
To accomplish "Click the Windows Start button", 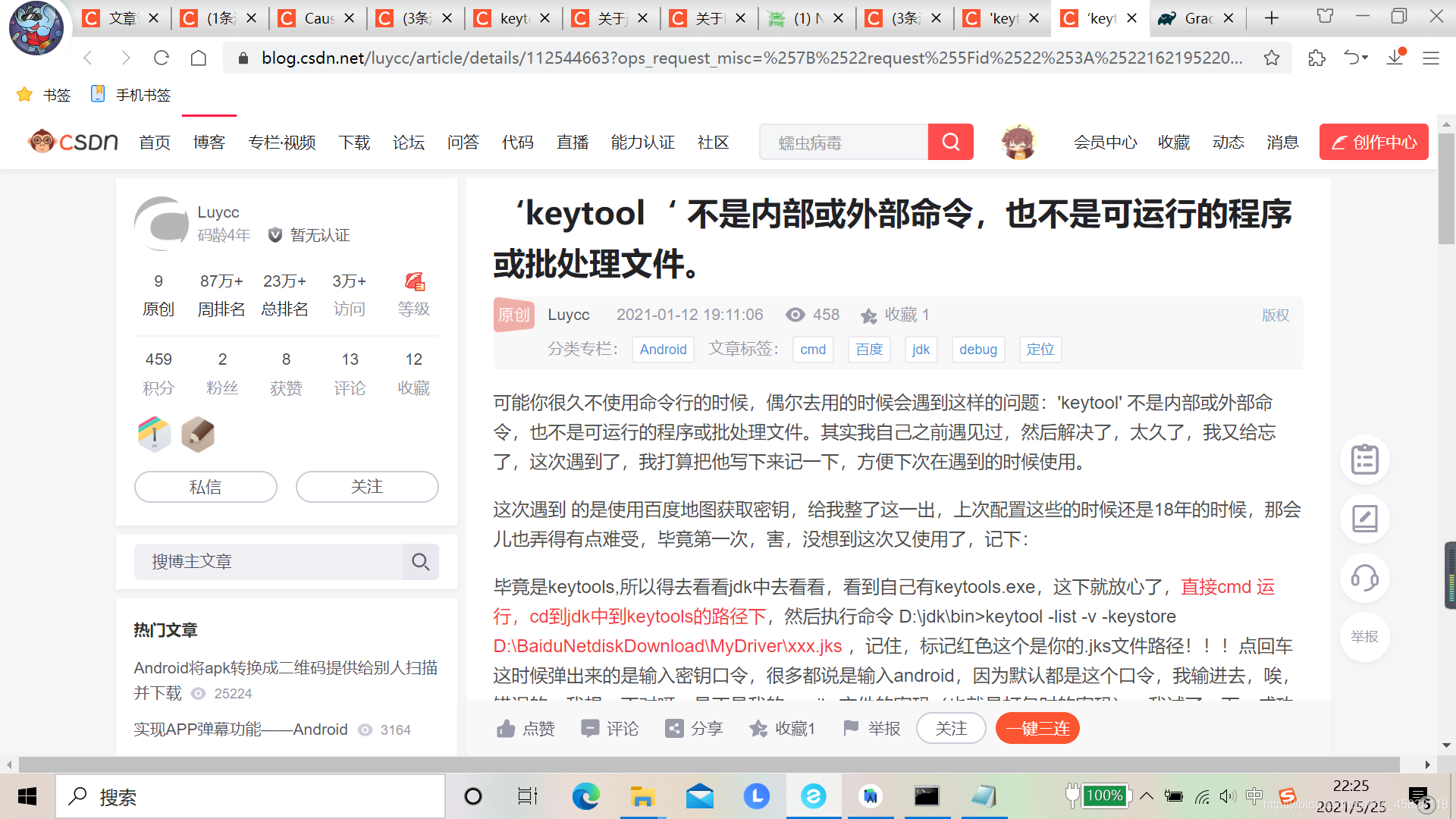I will 27,796.
